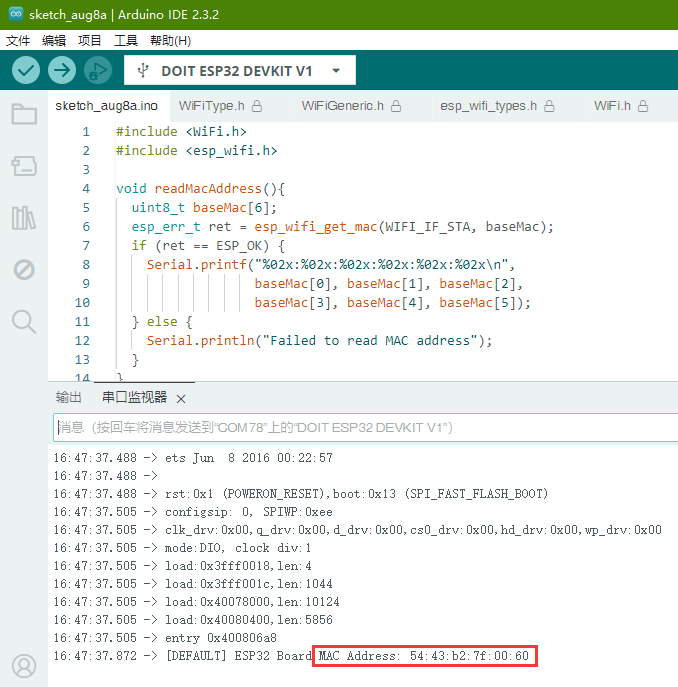Open the DOIT ESP32 DEVKIT V1 board selector
Image resolution: width=678 pixels, height=687 pixels.
(x=240, y=70)
